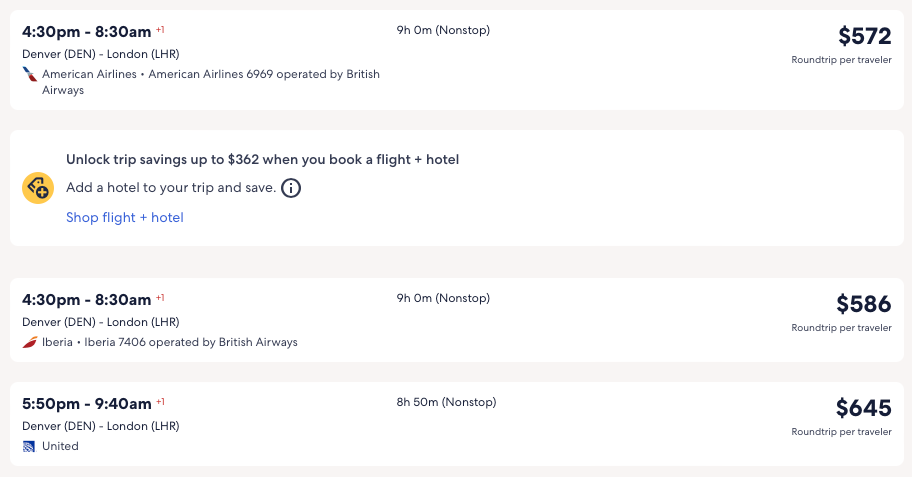Click the 5:50pm - 9:40am departure time
Screen dimensions: 912x477
[x=86, y=404]
